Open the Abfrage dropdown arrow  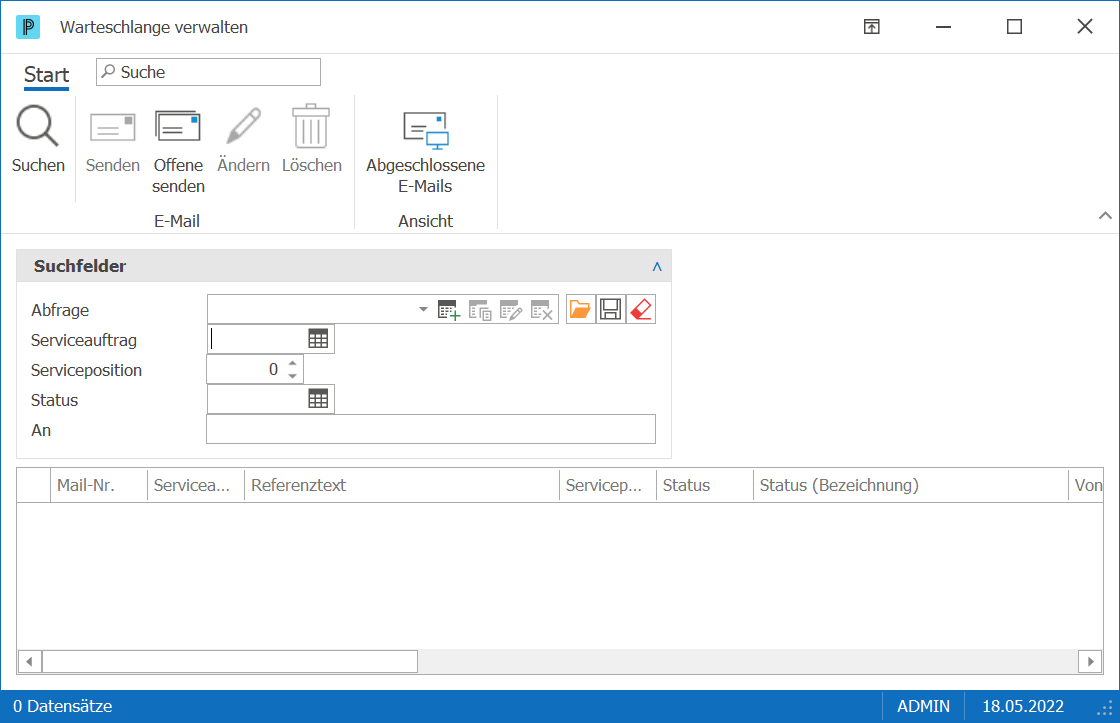point(423,309)
